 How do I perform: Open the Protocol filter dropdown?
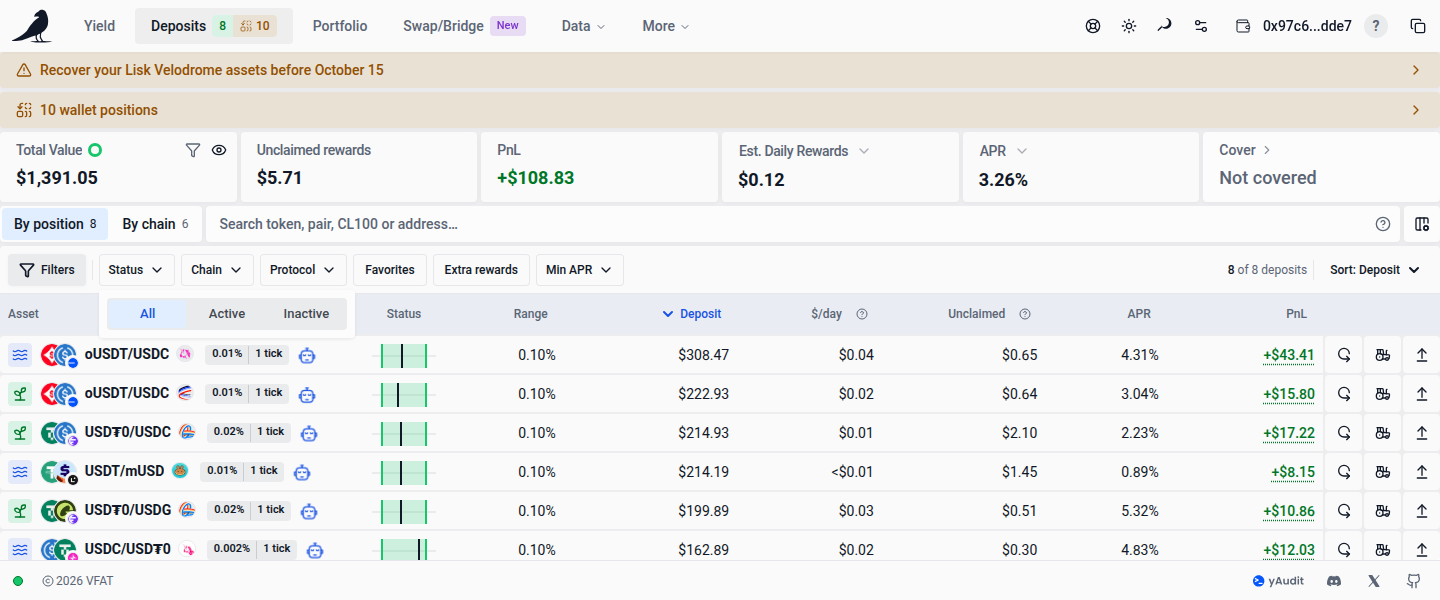tap(303, 270)
